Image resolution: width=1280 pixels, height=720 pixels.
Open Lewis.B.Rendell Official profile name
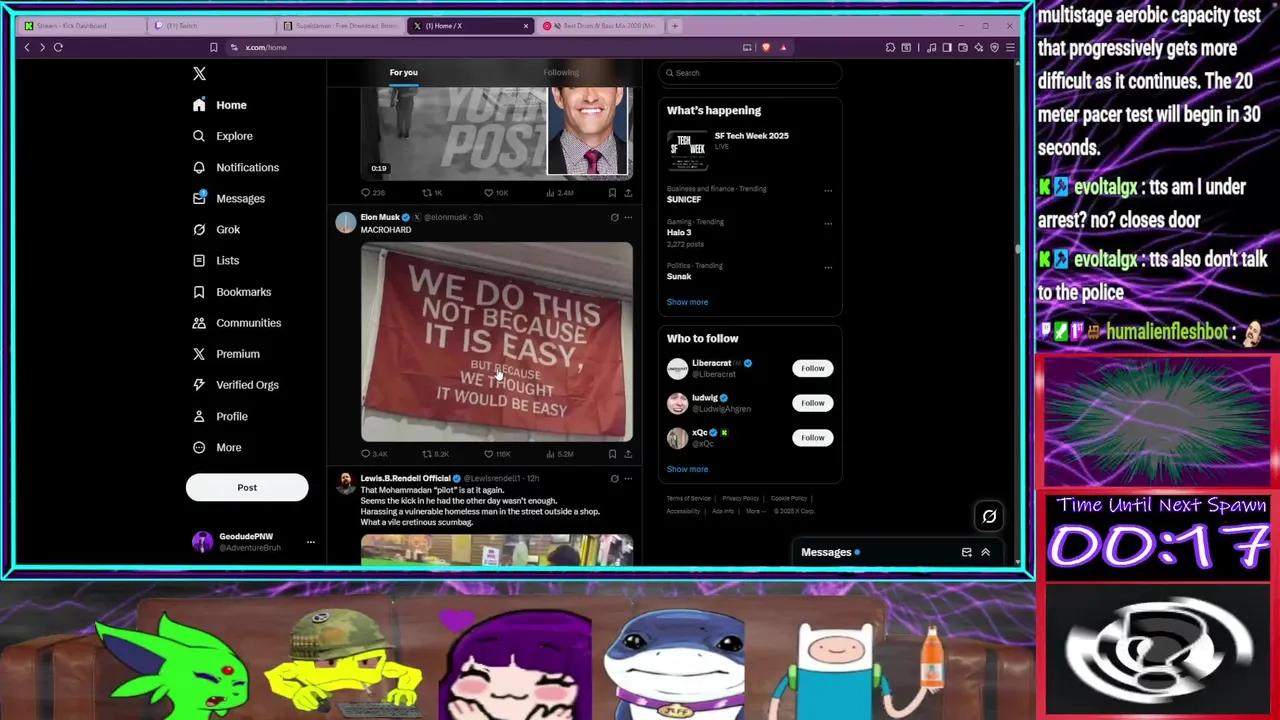point(405,478)
